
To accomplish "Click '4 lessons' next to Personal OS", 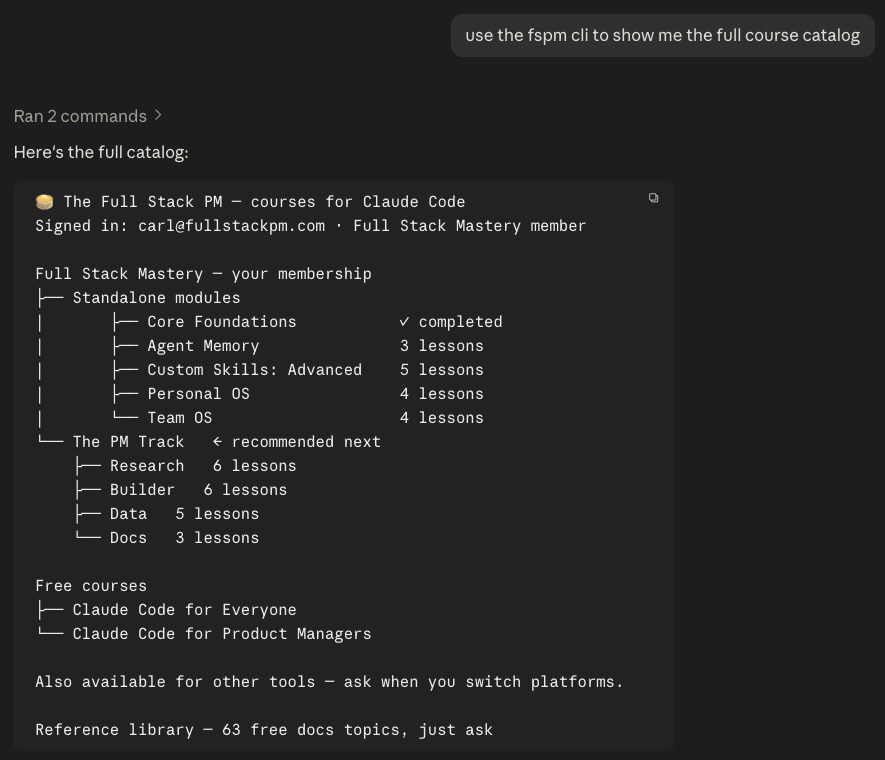I will pyautogui.click(x=442, y=394).
